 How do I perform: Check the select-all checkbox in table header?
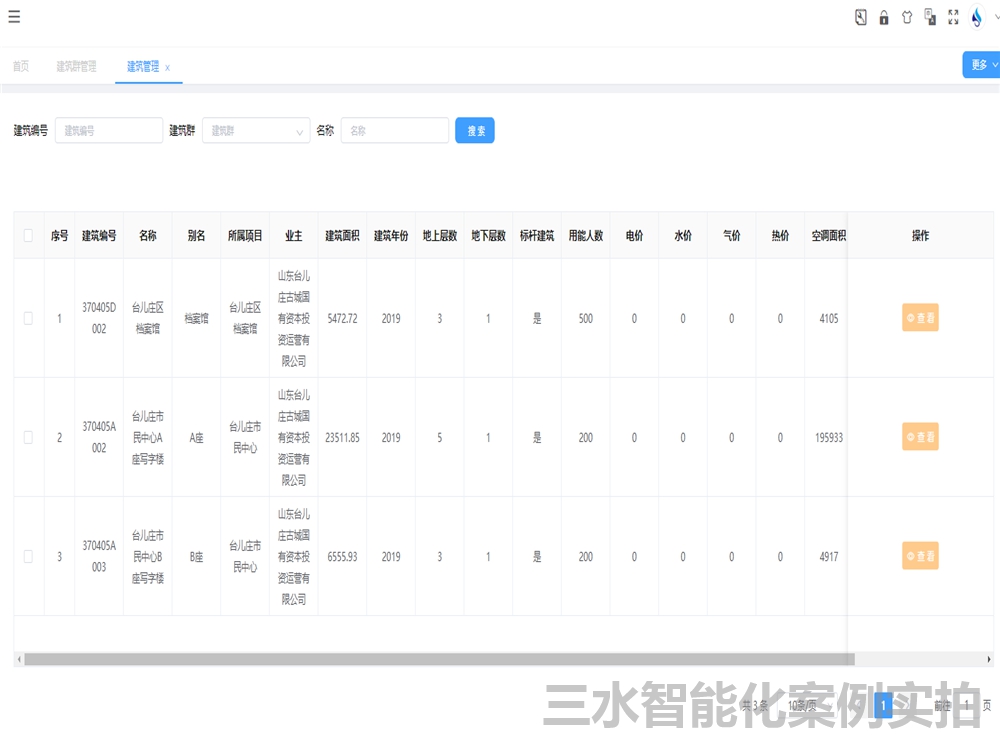(x=27, y=233)
